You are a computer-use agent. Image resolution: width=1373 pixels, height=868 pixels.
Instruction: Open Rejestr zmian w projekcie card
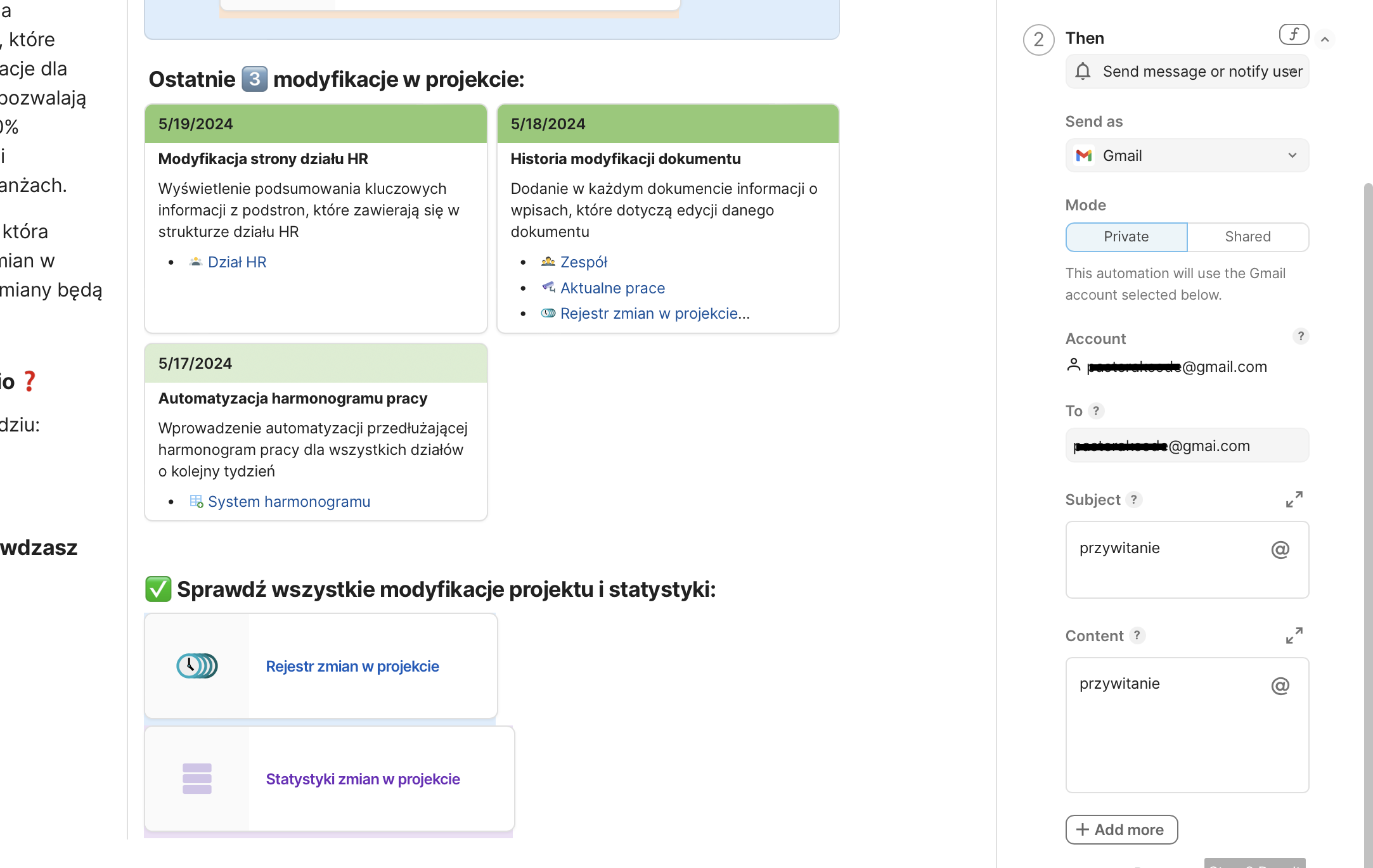click(x=352, y=667)
